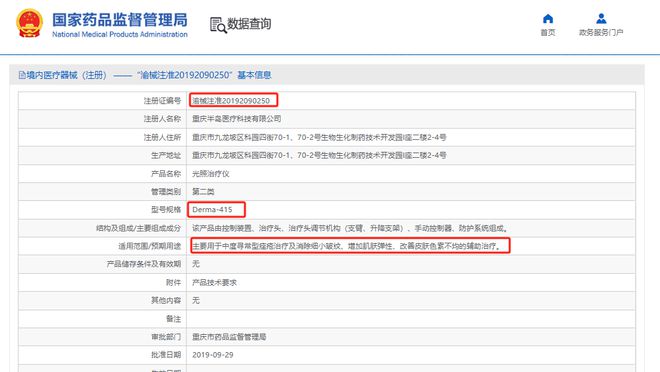Click the 批准日期 label

pos(166,355)
